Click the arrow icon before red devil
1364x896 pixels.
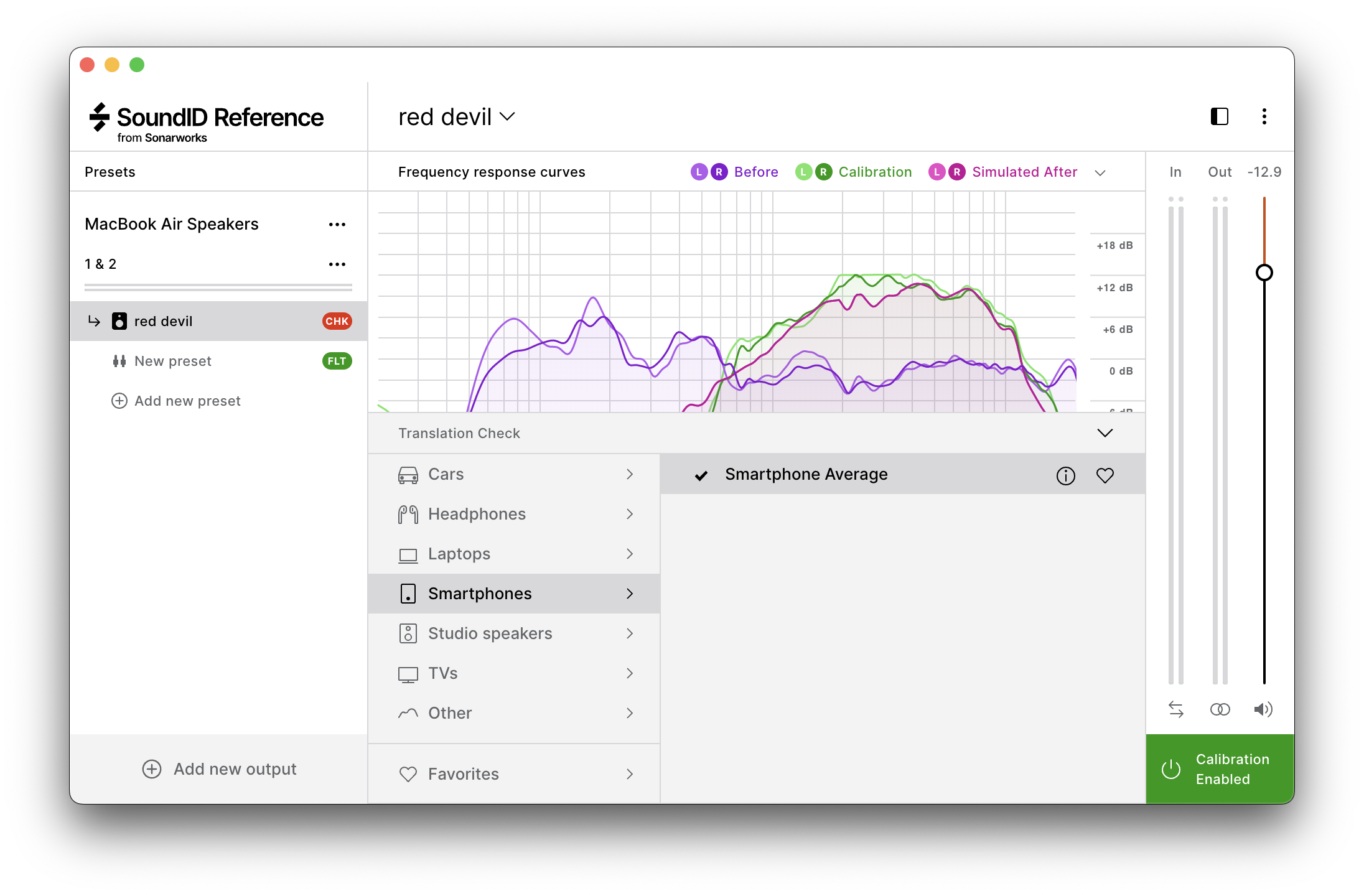(94, 321)
